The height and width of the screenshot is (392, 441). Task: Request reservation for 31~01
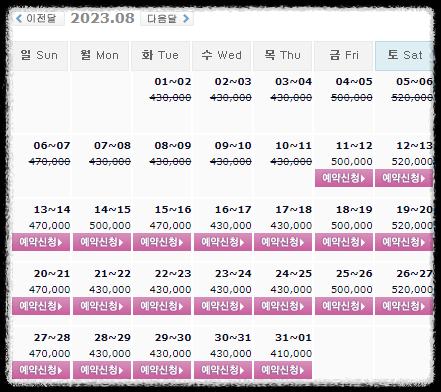click(x=283, y=370)
